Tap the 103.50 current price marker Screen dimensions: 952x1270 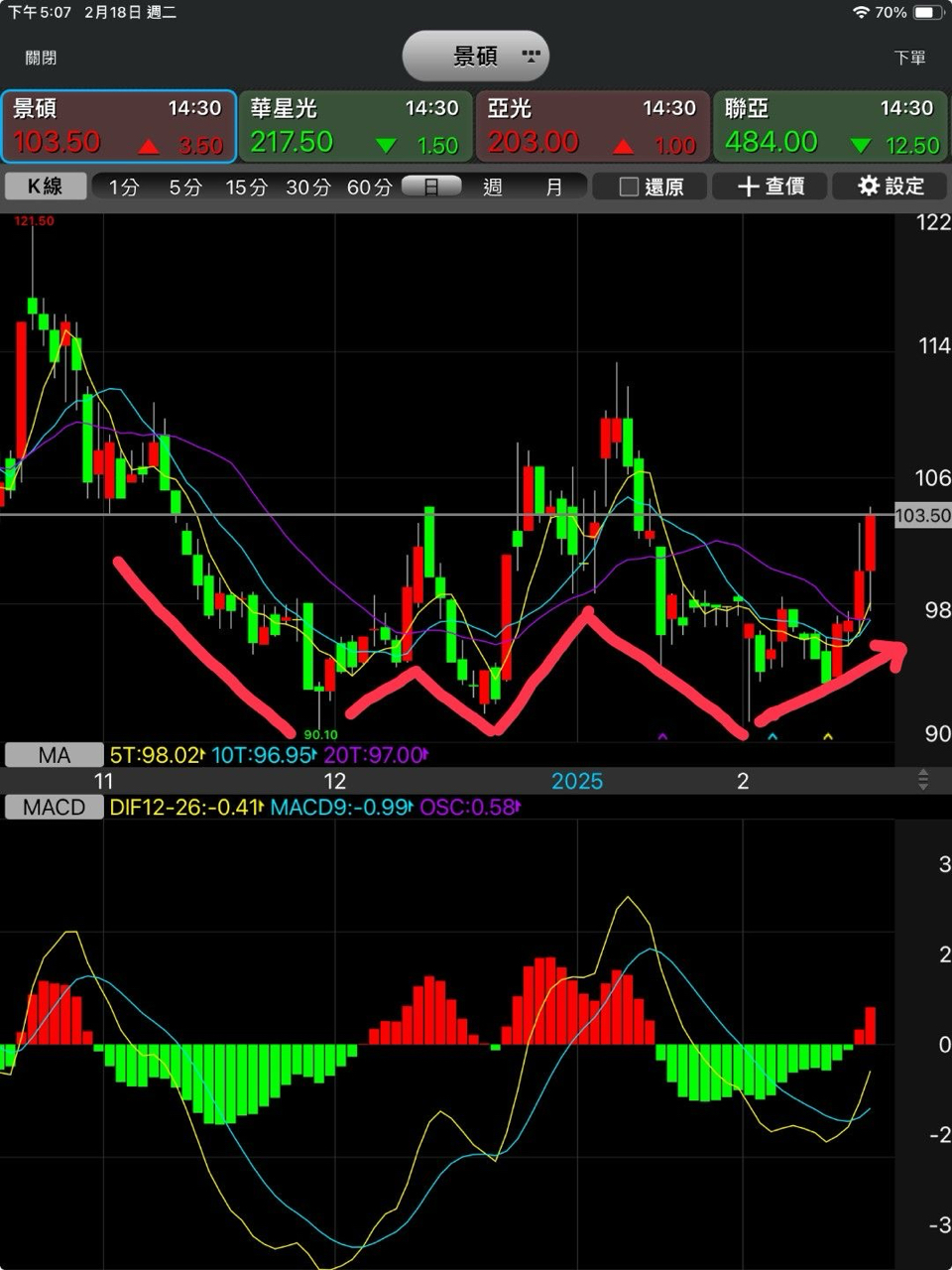pyautogui.click(x=922, y=515)
